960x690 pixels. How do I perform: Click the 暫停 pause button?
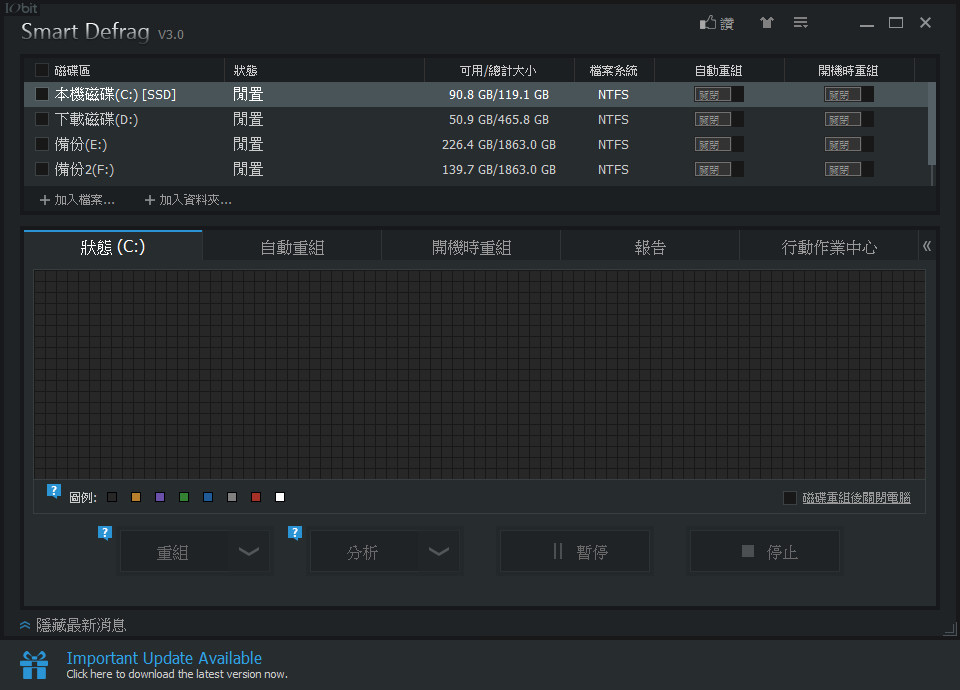[575, 552]
